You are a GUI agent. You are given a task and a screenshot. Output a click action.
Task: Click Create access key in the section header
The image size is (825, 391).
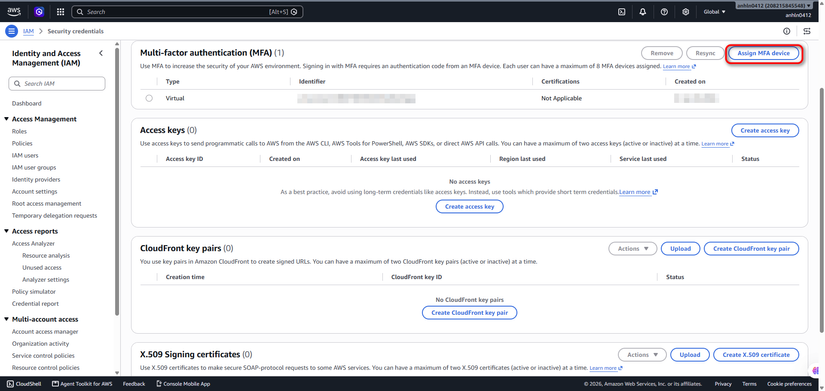[765, 131]
